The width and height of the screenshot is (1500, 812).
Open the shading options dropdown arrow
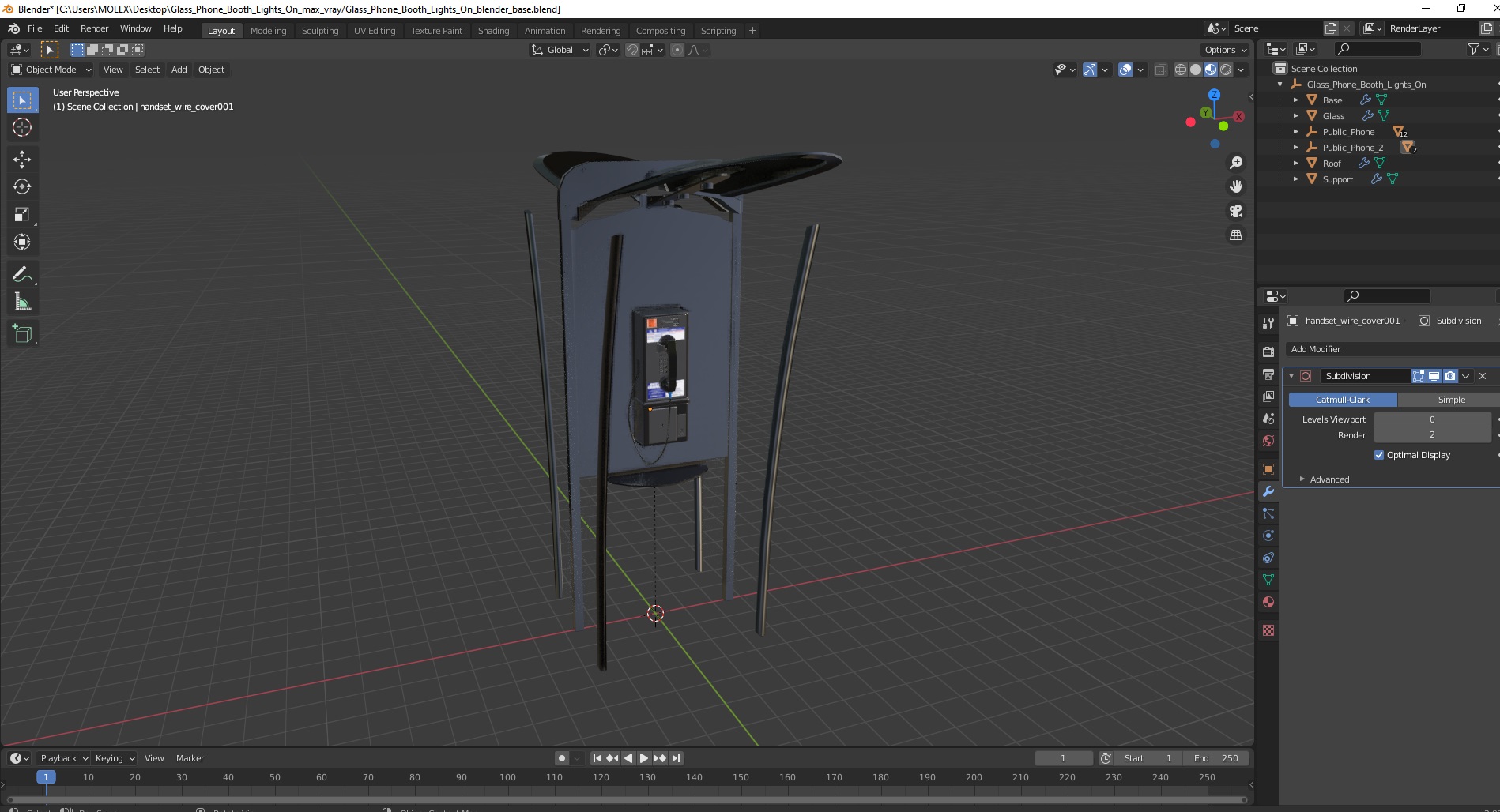[1241, 70]
